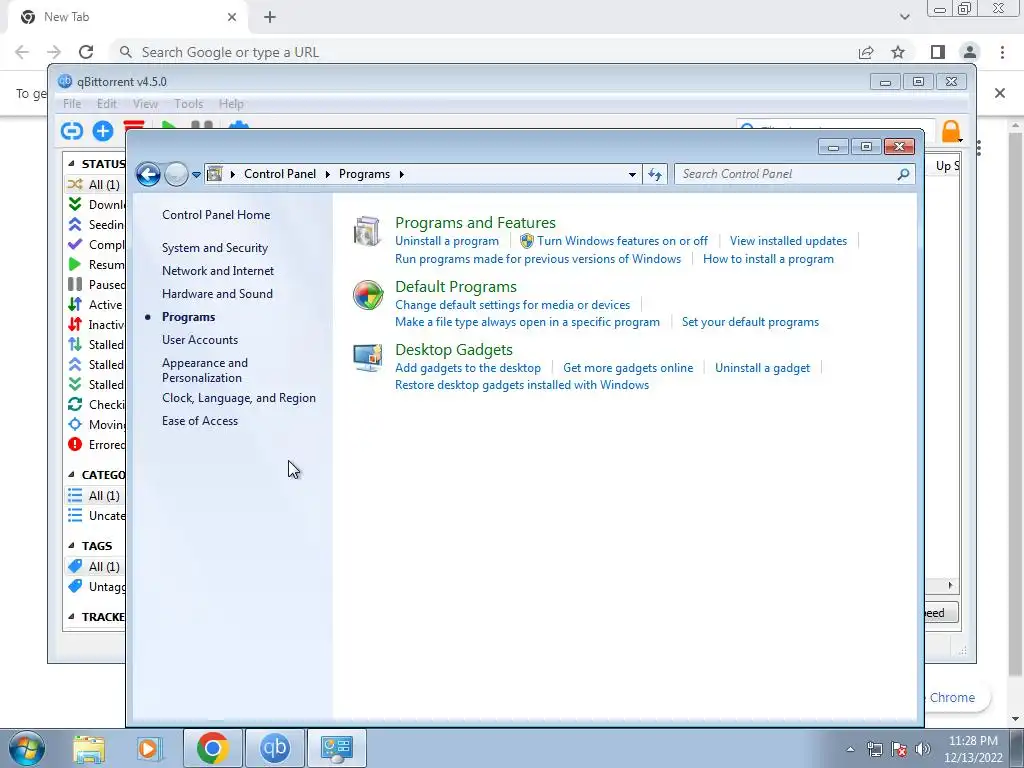This screenshot has height=768, width=1024.
Task: Collapse the CATEGORIES section in qBittorrent
Action: click(x=71, y=475)
